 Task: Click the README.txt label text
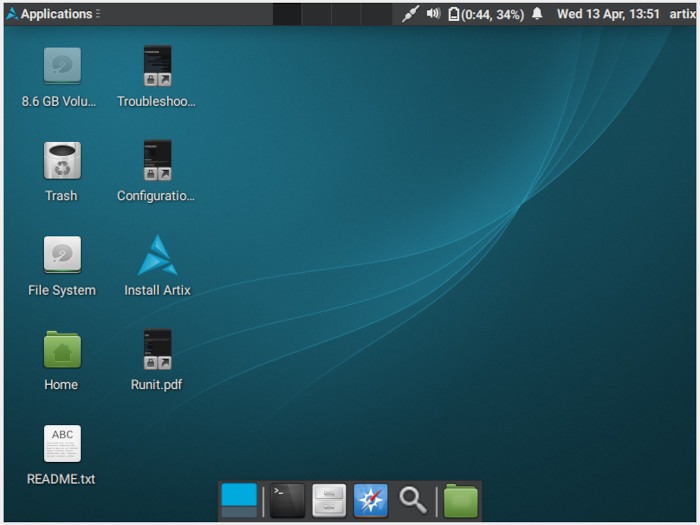(61, 479)
